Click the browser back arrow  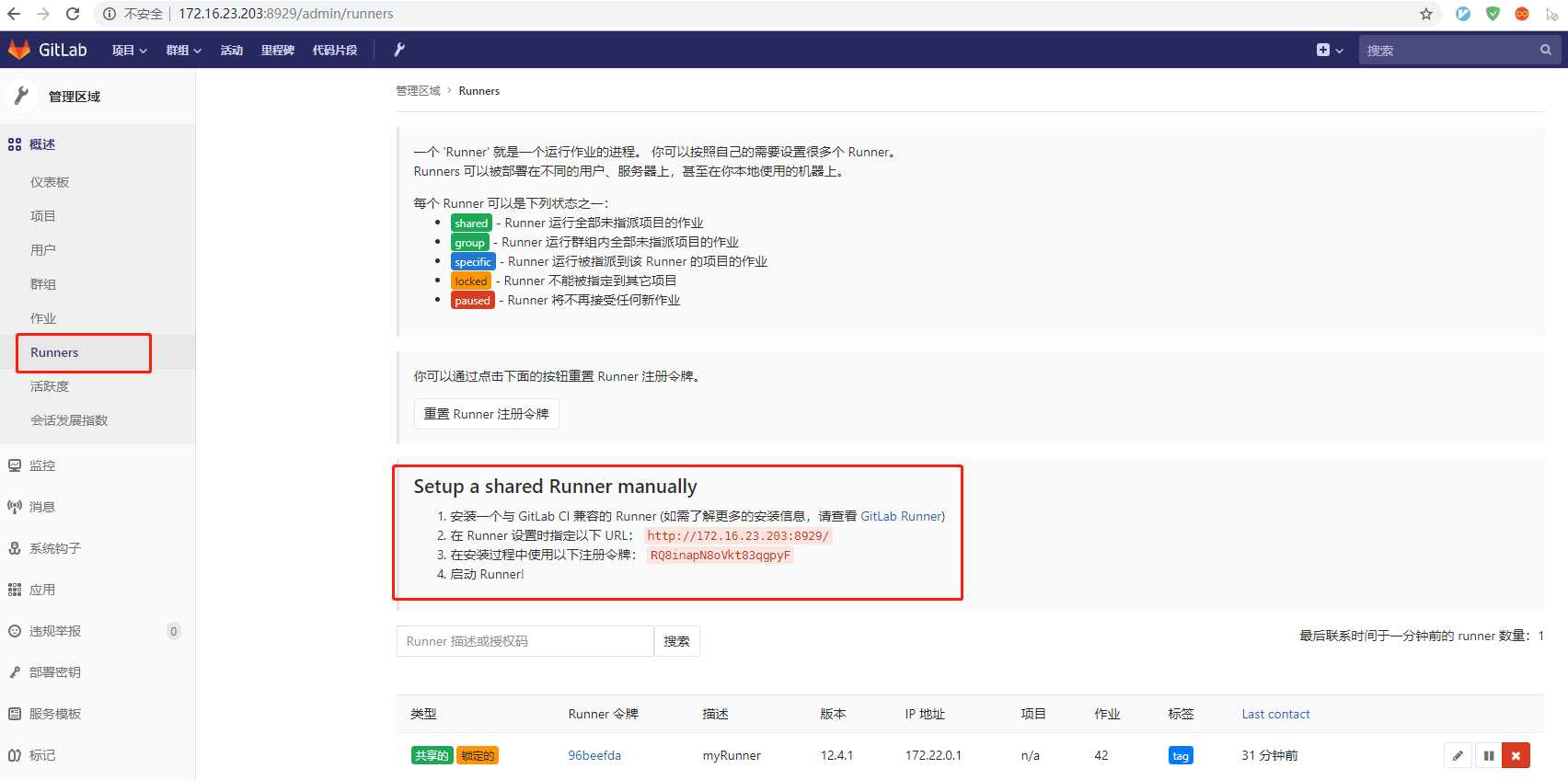[14, 14]
